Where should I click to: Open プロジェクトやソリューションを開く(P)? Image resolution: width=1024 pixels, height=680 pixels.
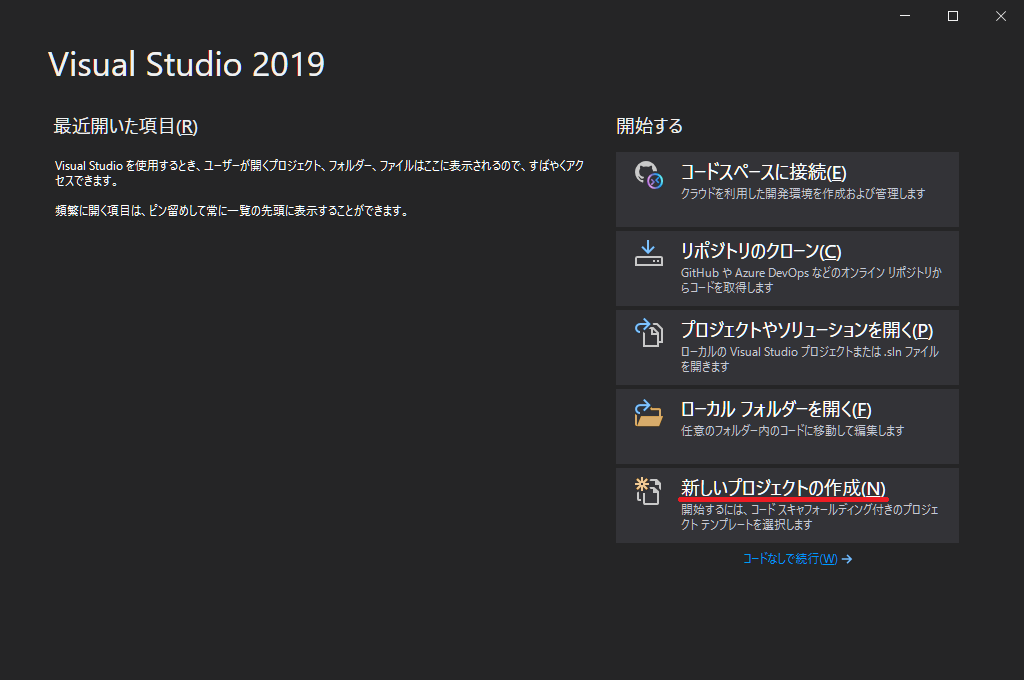tap(806, 330)
